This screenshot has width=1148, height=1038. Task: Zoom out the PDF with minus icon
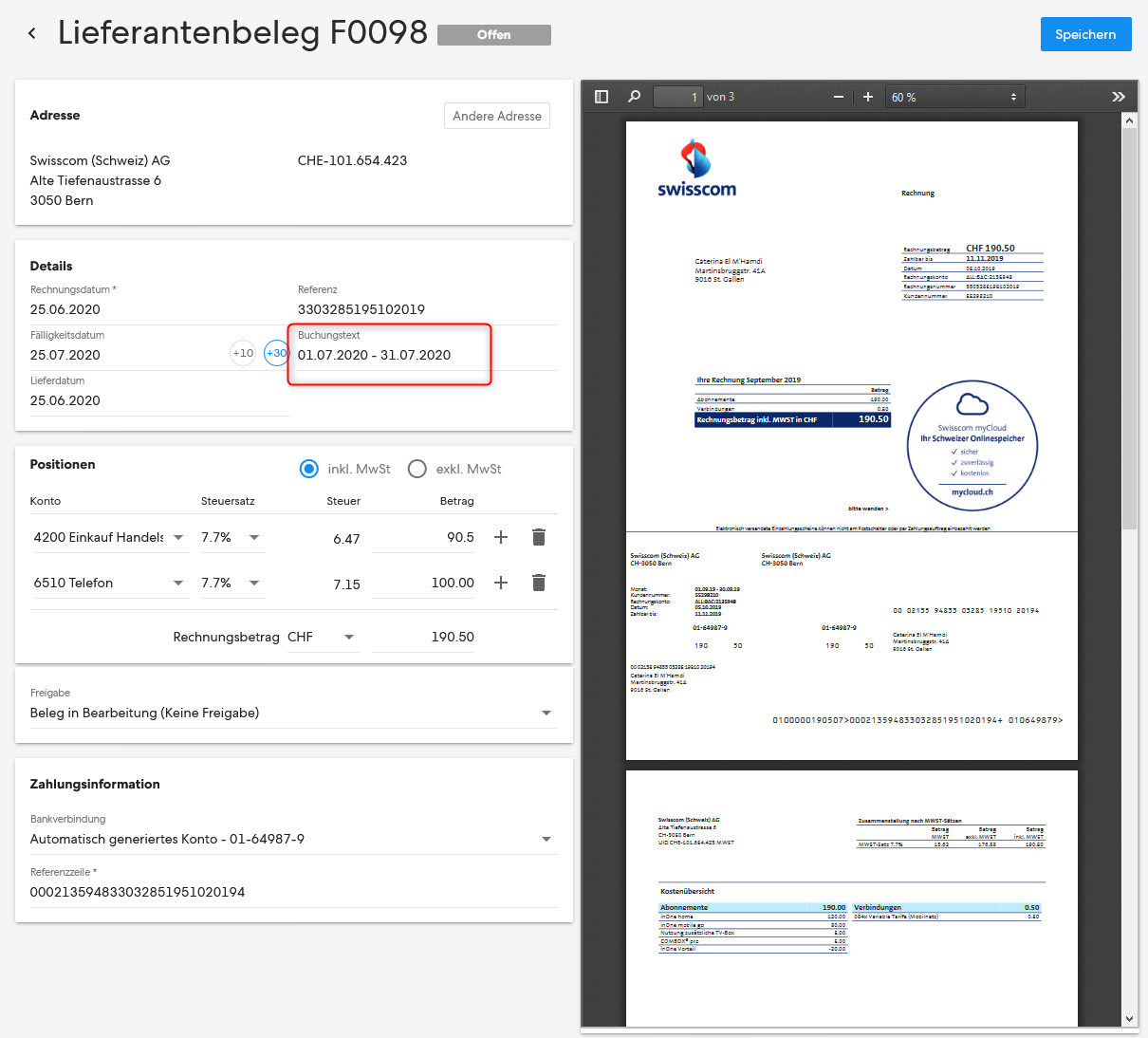click(839, 97)
